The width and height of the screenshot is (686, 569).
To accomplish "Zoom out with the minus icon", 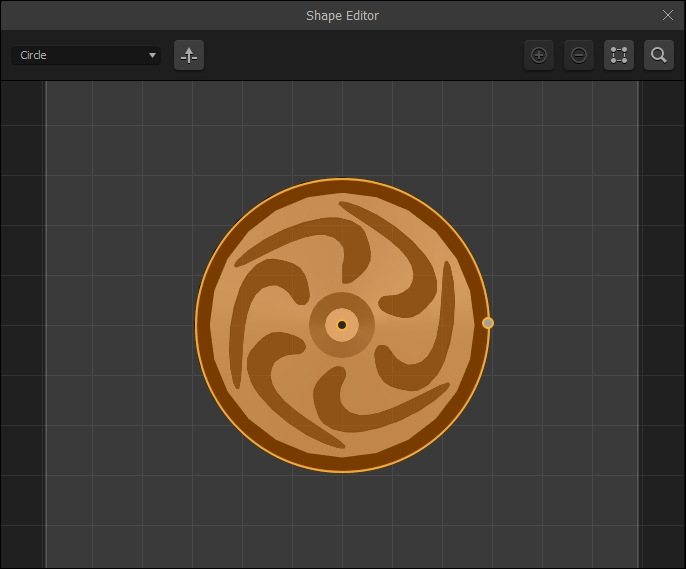I will click(x=579, y=56).
